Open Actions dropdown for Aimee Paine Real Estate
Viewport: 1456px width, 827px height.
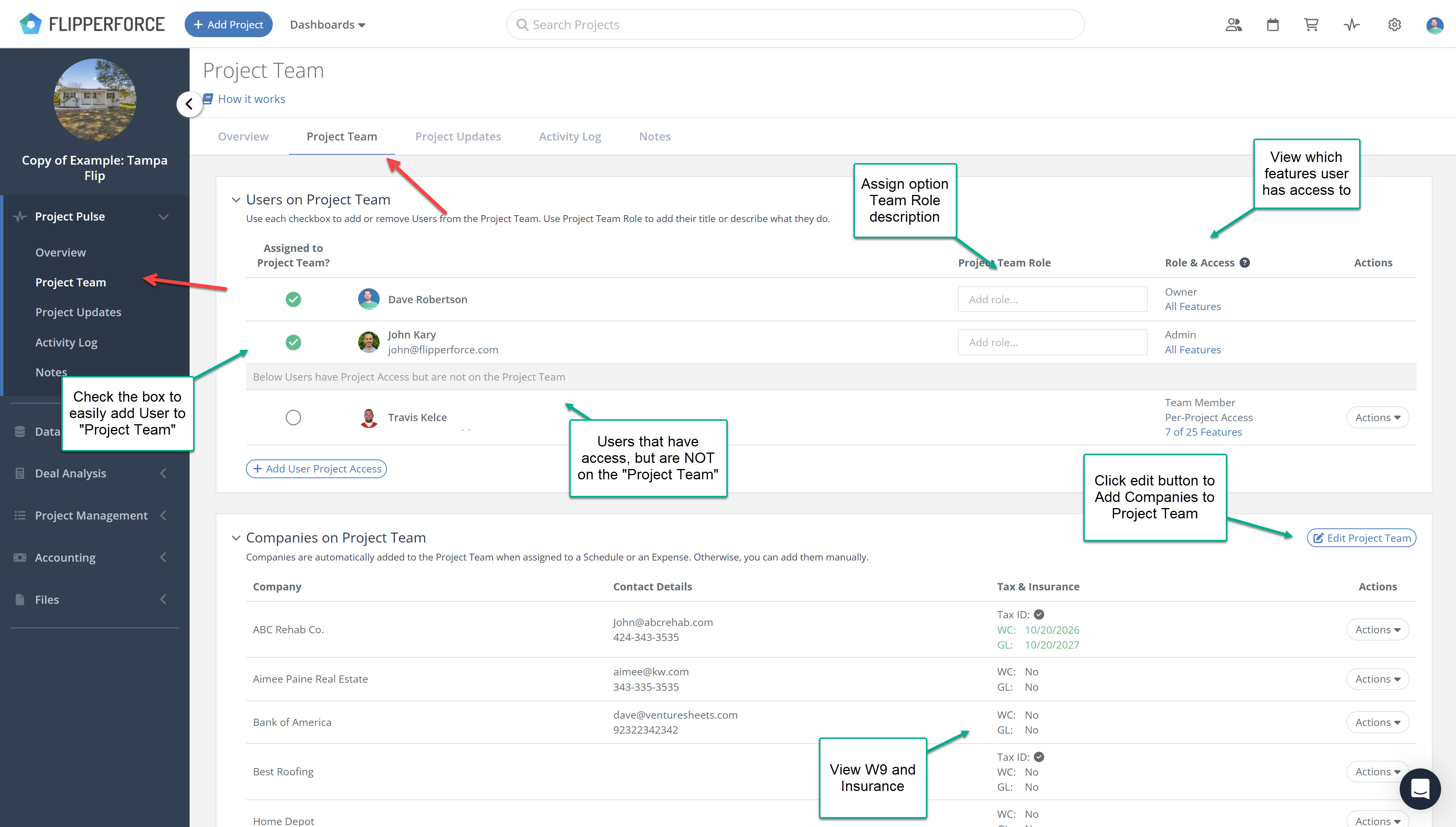[x=1377, y=679]
